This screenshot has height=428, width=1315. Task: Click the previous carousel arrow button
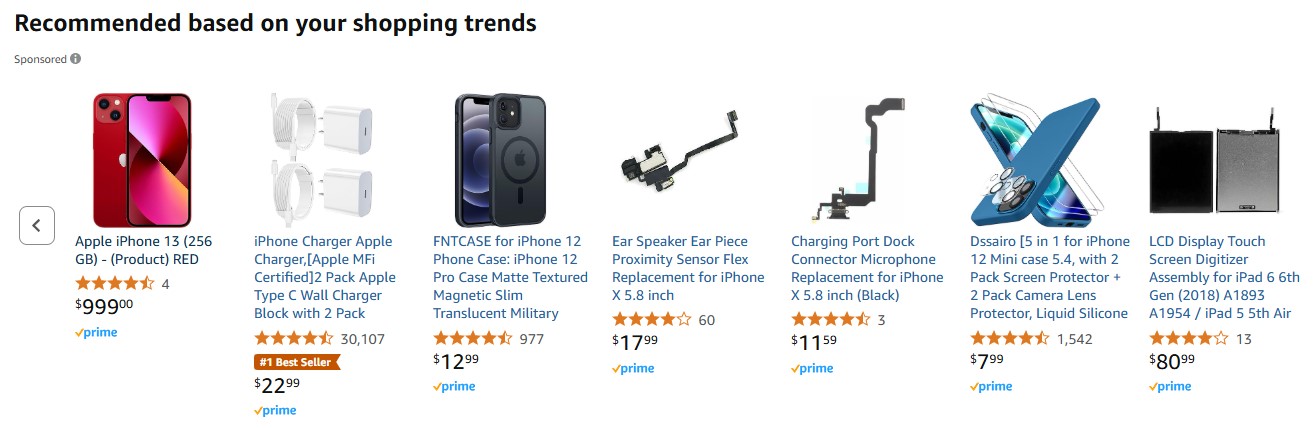pyautogui.click(x=36, y=225)
